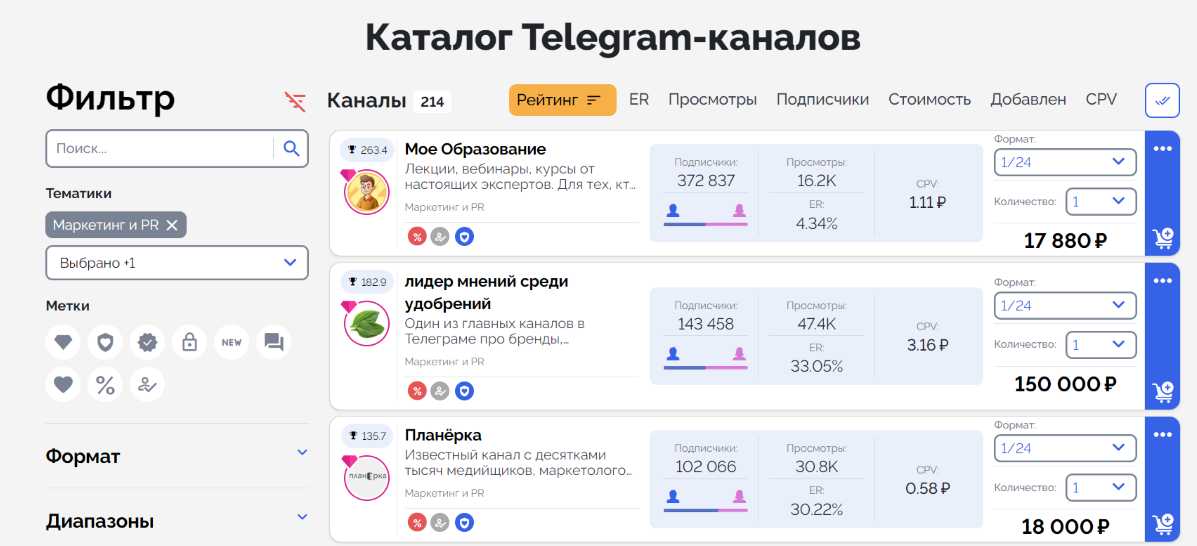This screenshot has height=546, width=1197.
Task: Sort by Рейтинг button
Action: (562, 100)
